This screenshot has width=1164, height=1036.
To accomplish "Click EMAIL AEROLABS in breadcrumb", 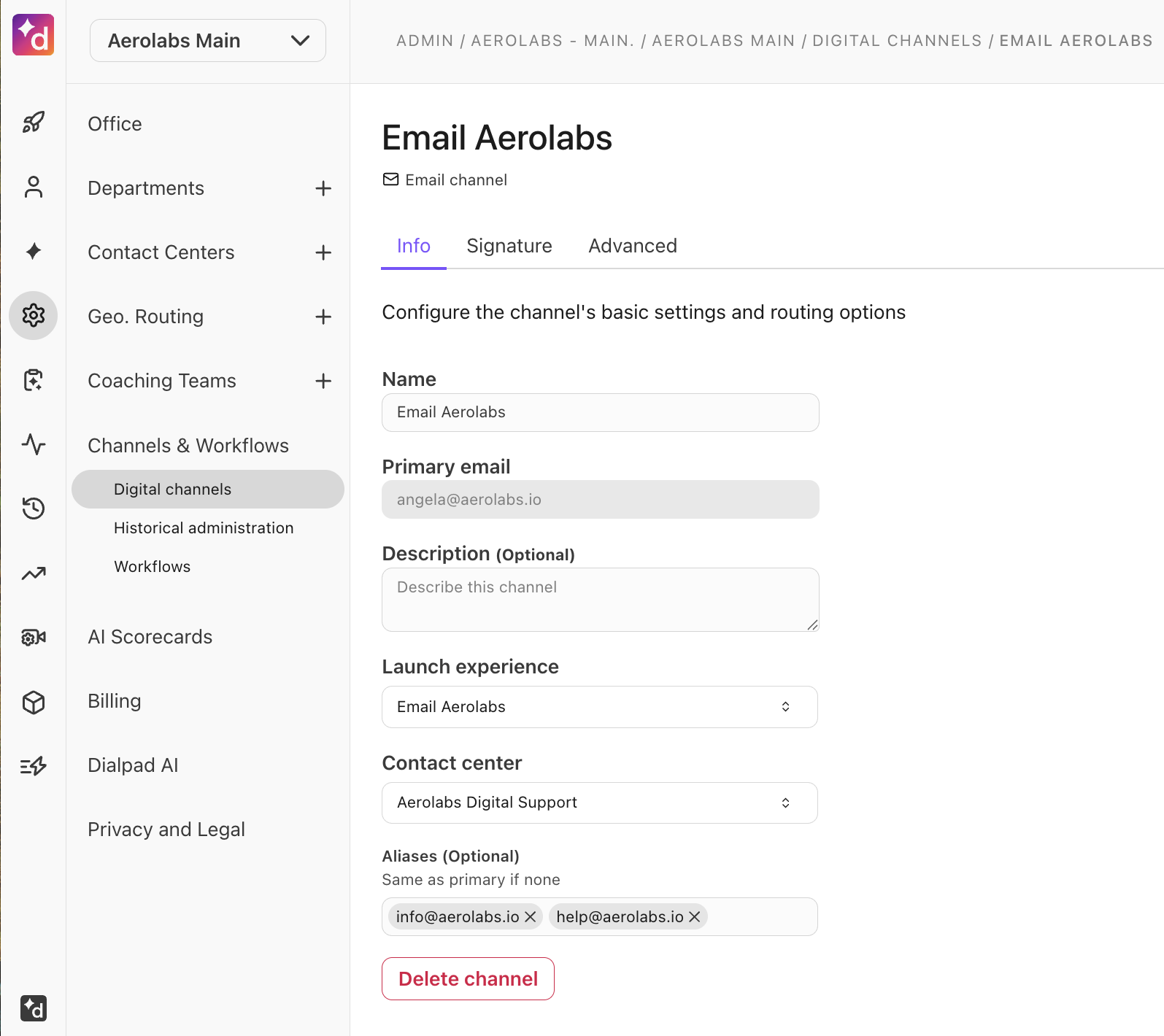I will [1076, 41].
